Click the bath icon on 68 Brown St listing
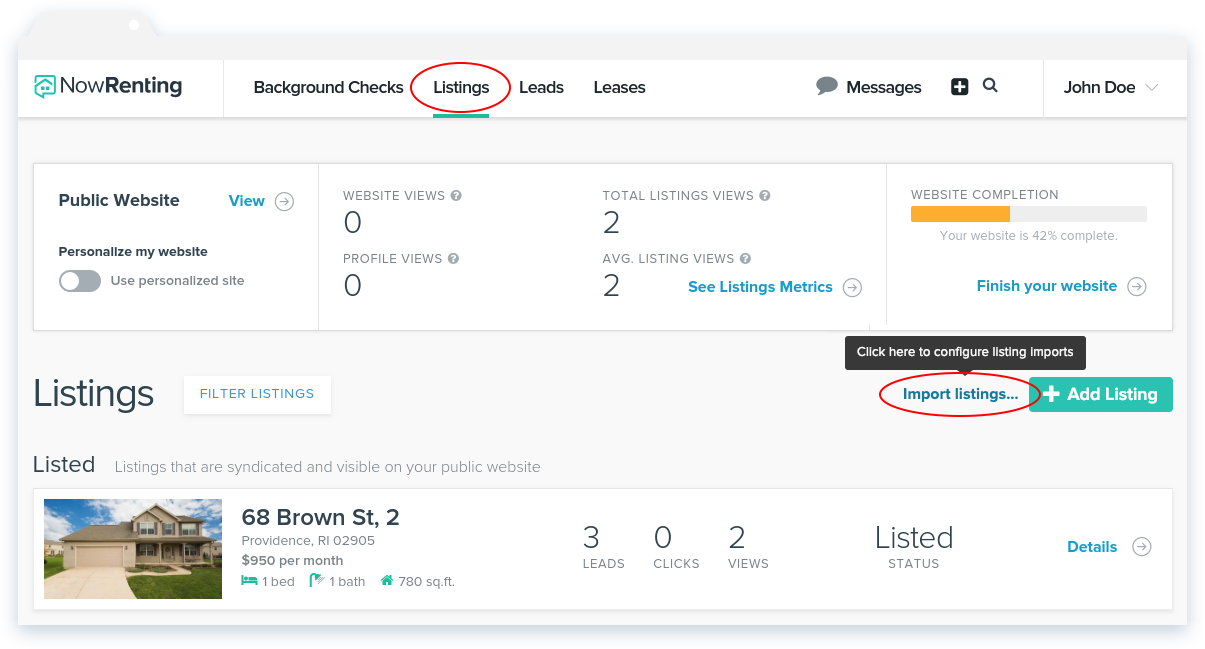Screen dimensions: 1205x649 [x=317, y=581]
